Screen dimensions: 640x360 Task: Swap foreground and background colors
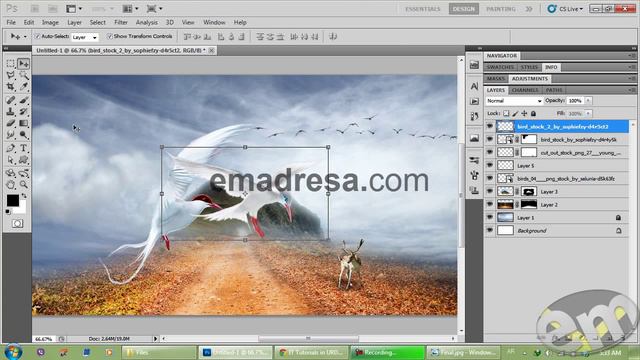click(x=24, y=196)
